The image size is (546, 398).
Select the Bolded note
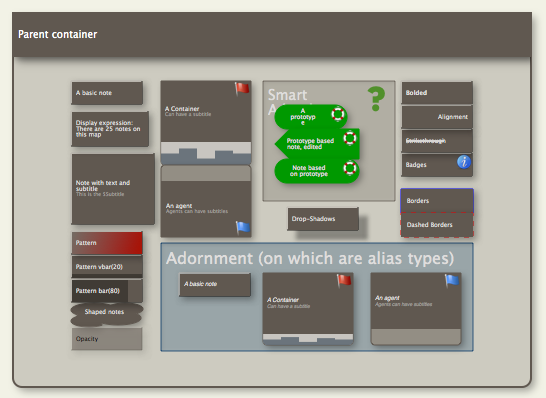pyautogui.click(x=437, y=93)
